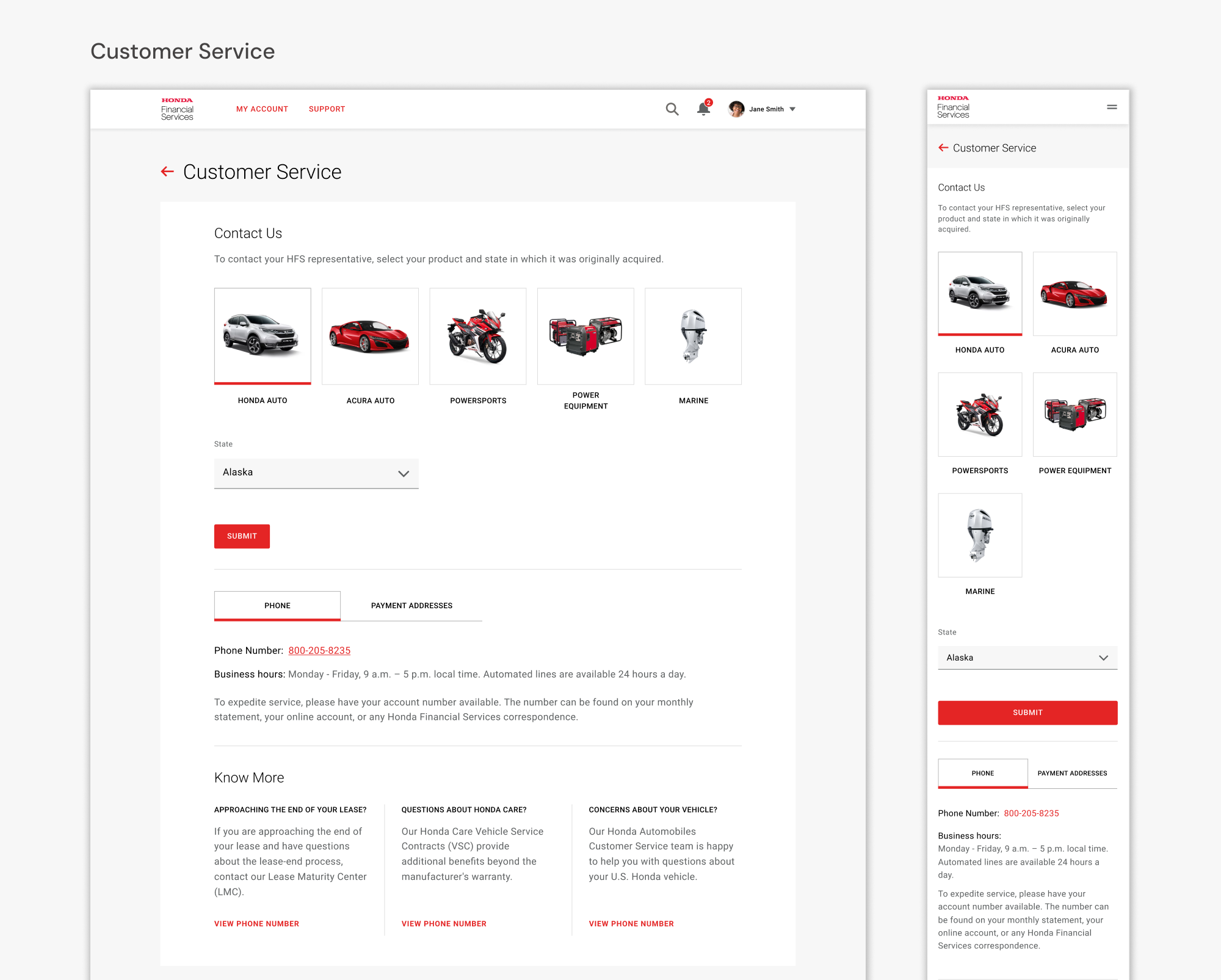Click CONCERNS ABOUT YOUR VEHICLE? heading
Screen dimensions: 1221x980
(653, 810)
